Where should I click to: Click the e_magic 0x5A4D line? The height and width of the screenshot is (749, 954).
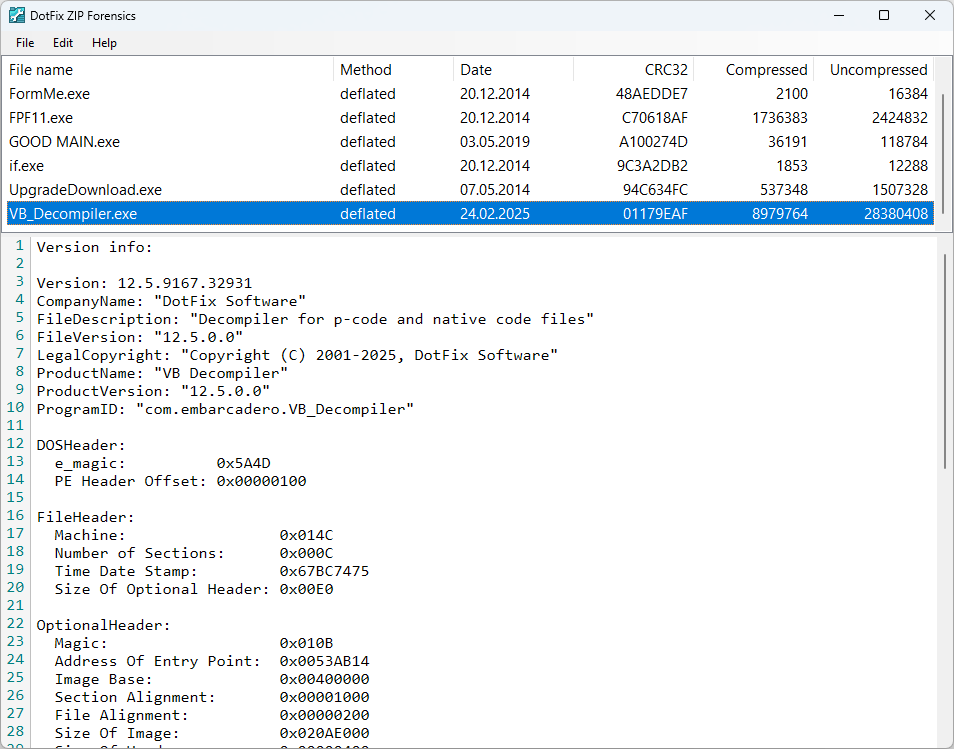(162, 463)
